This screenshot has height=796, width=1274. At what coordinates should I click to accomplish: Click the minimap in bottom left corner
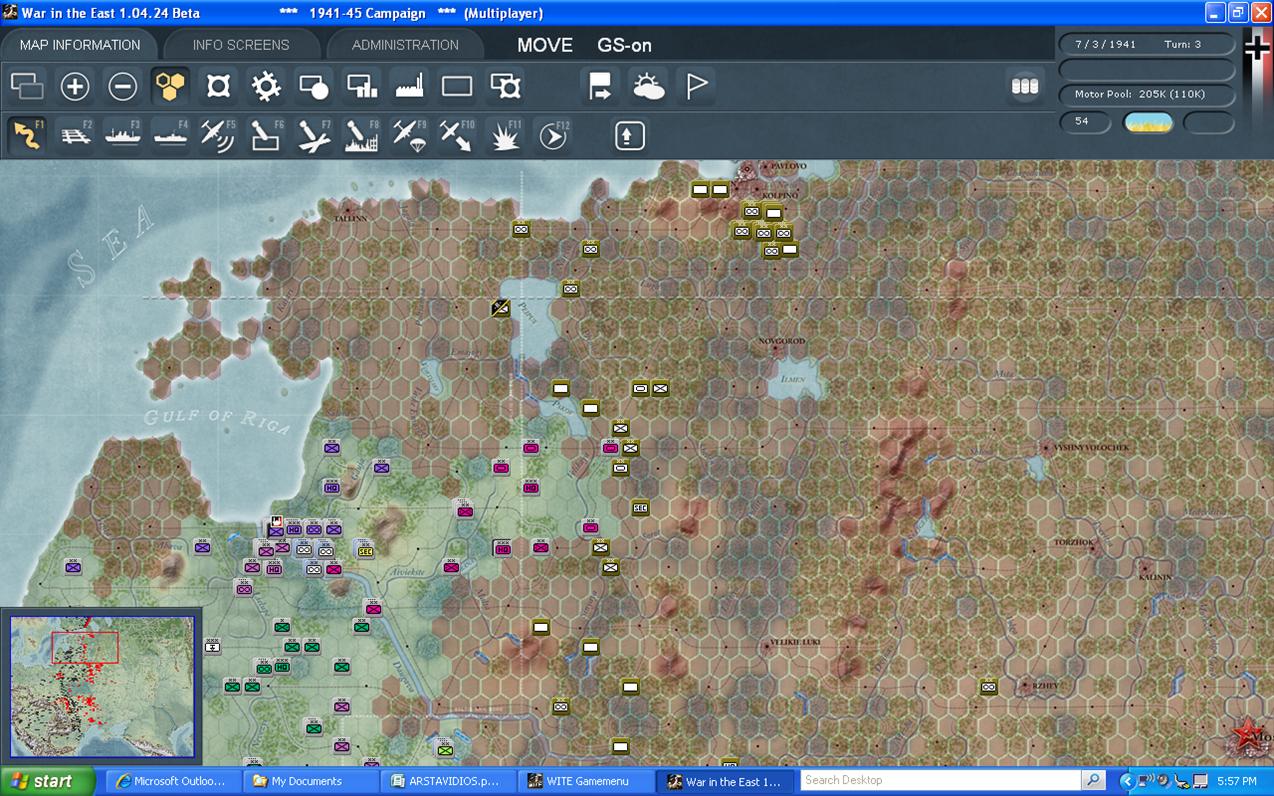(102, 686)
